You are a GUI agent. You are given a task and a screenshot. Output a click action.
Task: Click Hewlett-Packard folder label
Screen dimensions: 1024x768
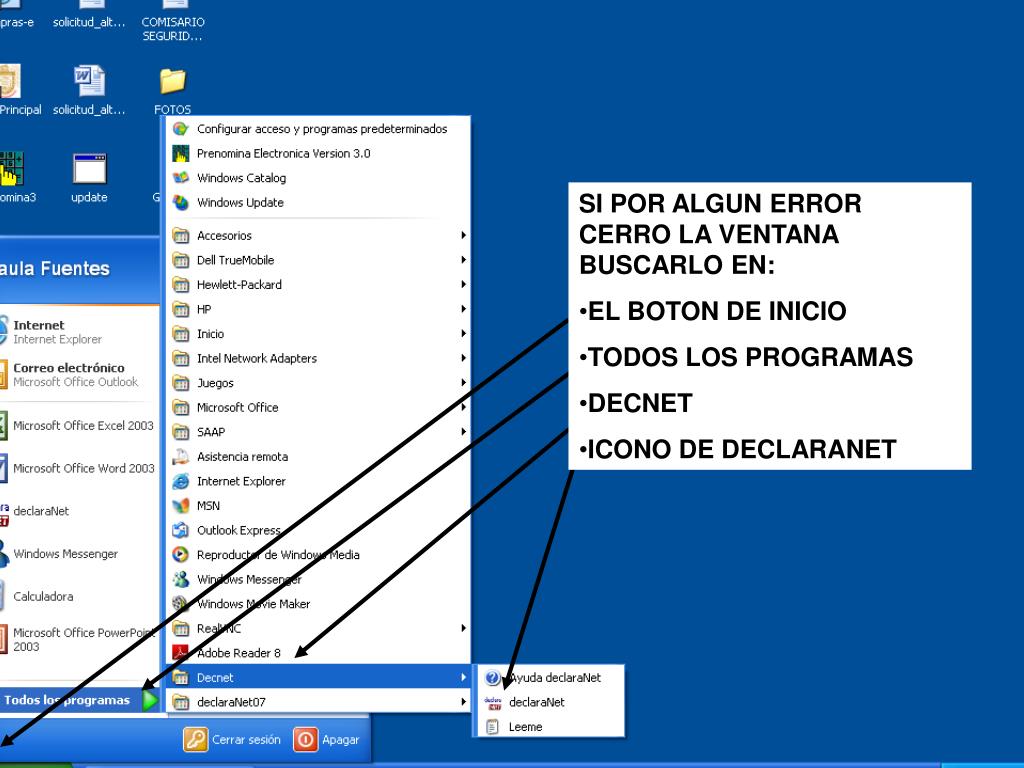pyautogui.click(x=239, y=285)
